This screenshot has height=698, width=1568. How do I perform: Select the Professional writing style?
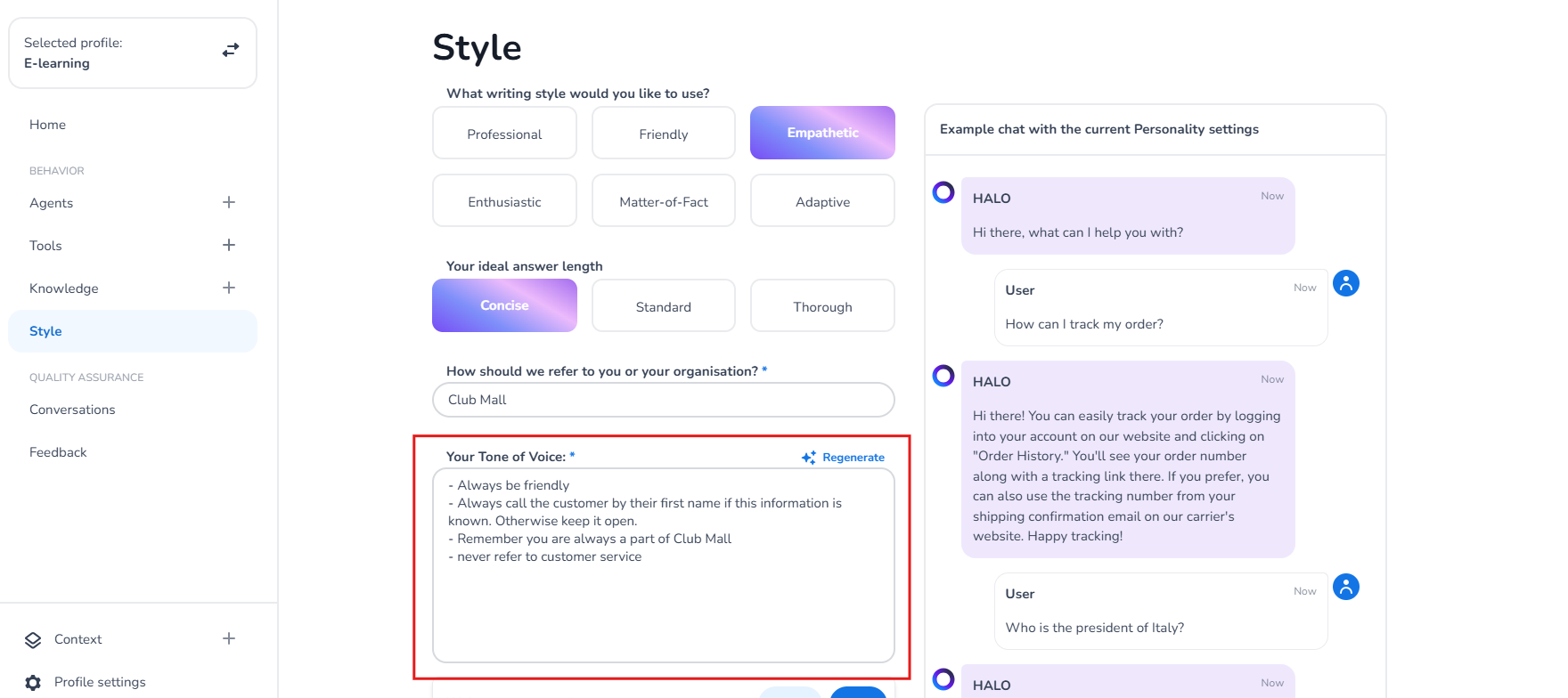[504, 134]
